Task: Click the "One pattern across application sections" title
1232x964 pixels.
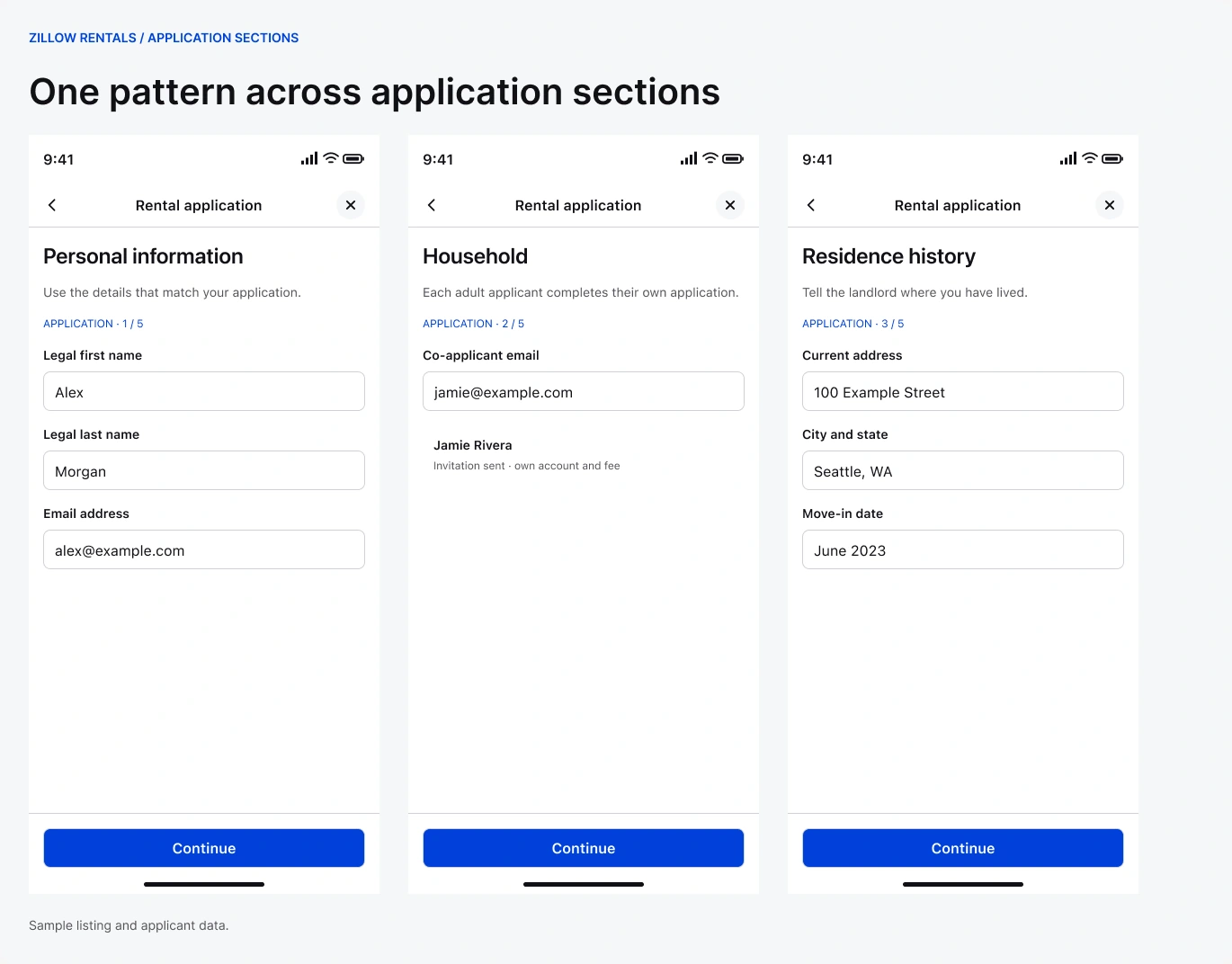Action: [375, 92]
